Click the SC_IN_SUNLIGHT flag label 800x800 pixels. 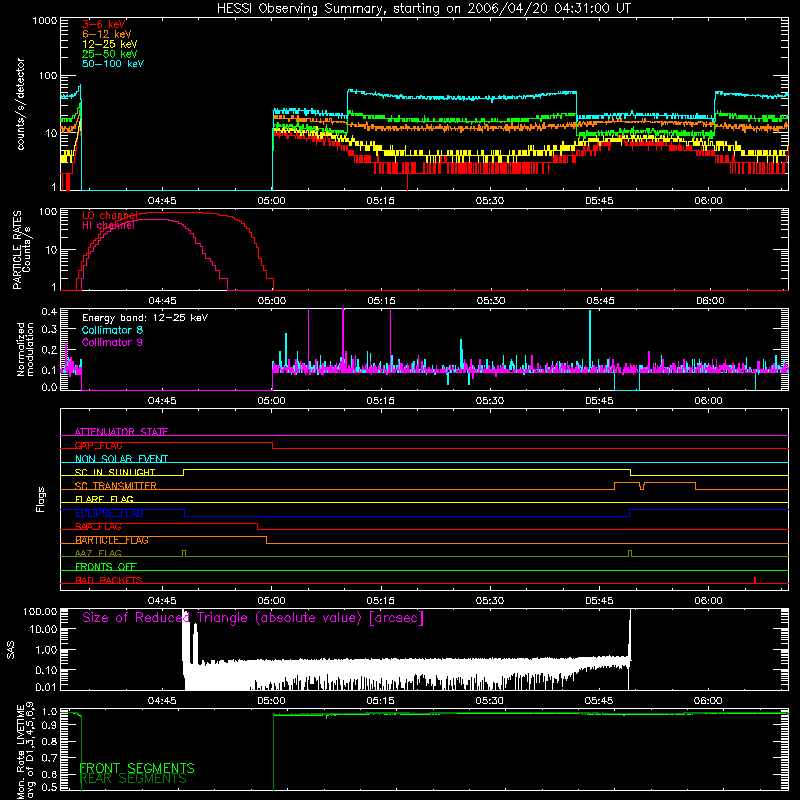(115, 472)
